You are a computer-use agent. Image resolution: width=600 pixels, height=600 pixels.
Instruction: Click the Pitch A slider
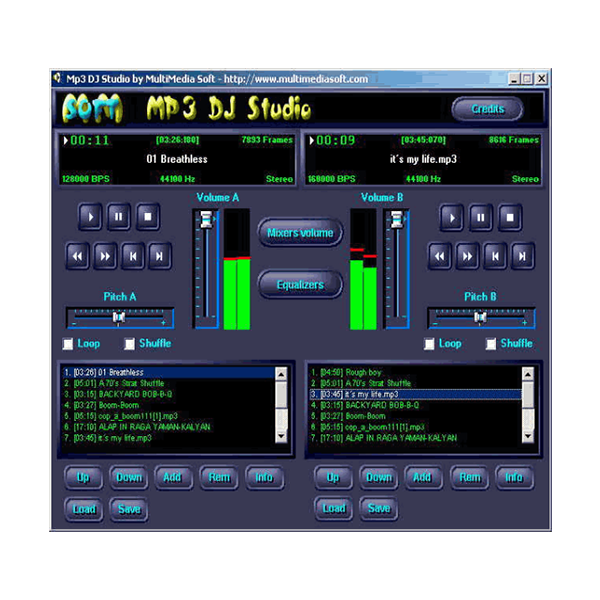119,317
